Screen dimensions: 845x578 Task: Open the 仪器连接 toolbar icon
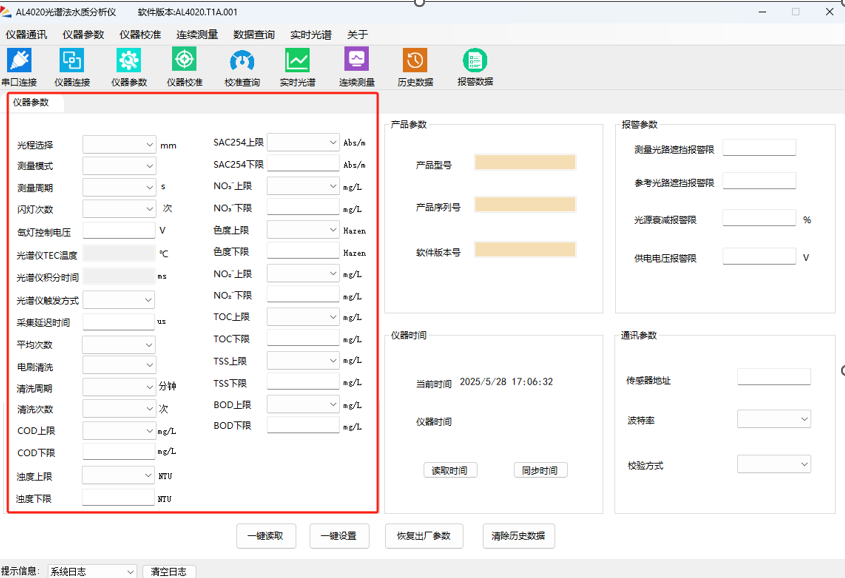click(x=72, y=60)
